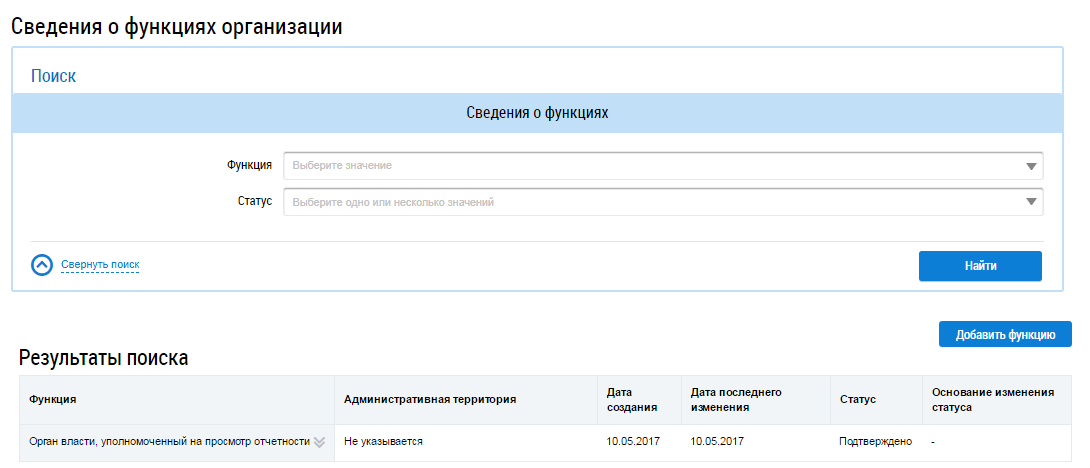Open the Статус filter dropdown arrow
This screenshot has height=468, width=1090.
tap(1031, 202)
